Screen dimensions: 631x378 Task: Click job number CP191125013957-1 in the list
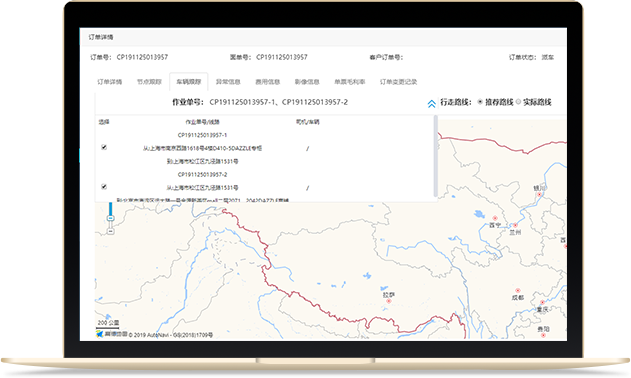coord(202,135)
